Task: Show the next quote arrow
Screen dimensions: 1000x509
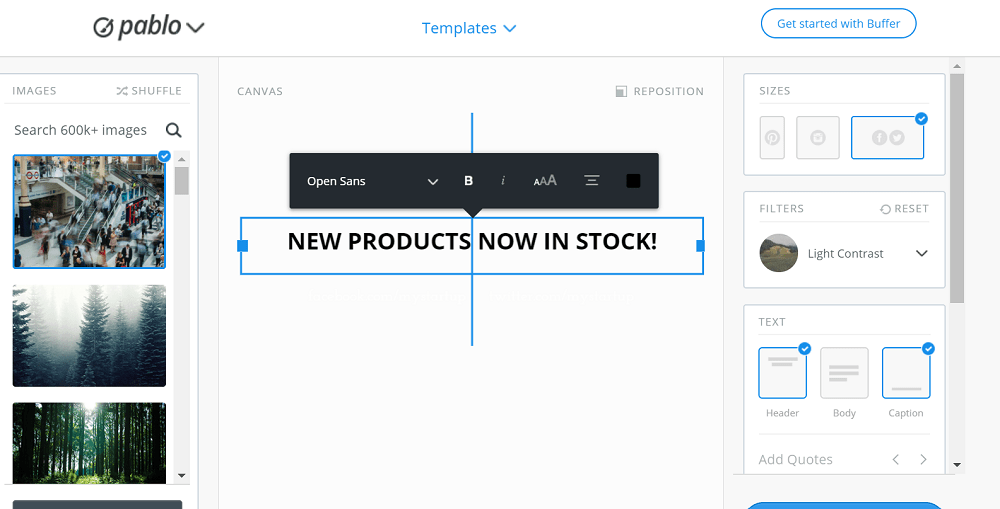Action: point(923,459)
